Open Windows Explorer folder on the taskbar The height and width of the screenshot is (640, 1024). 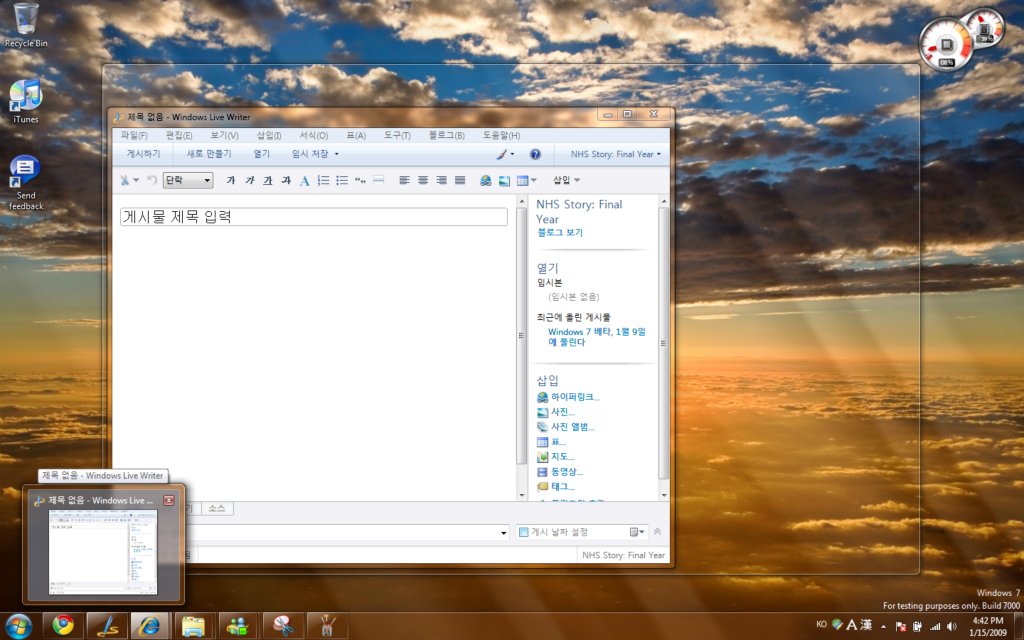194,626
